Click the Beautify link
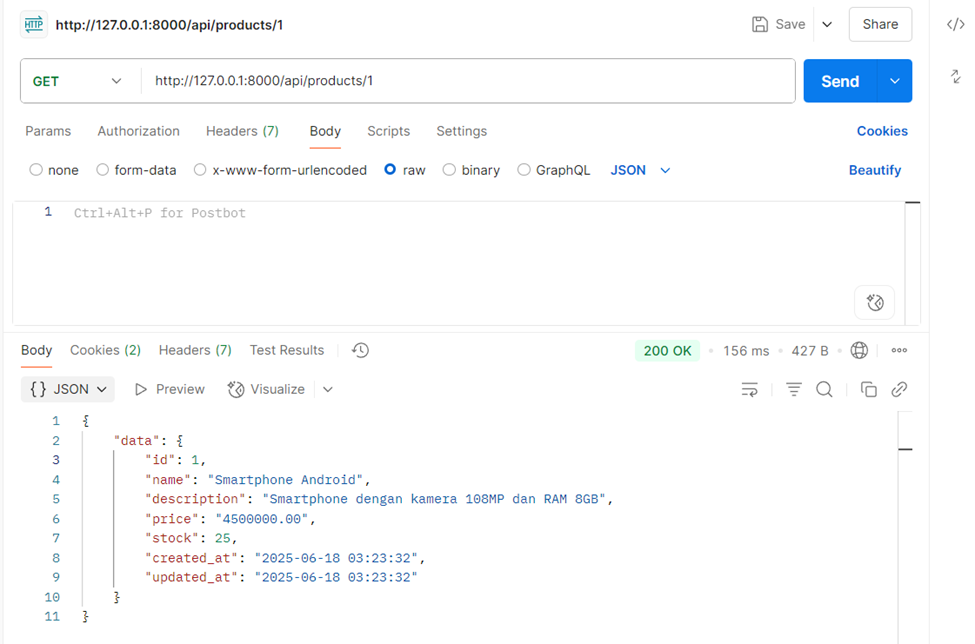 point(874,170)
